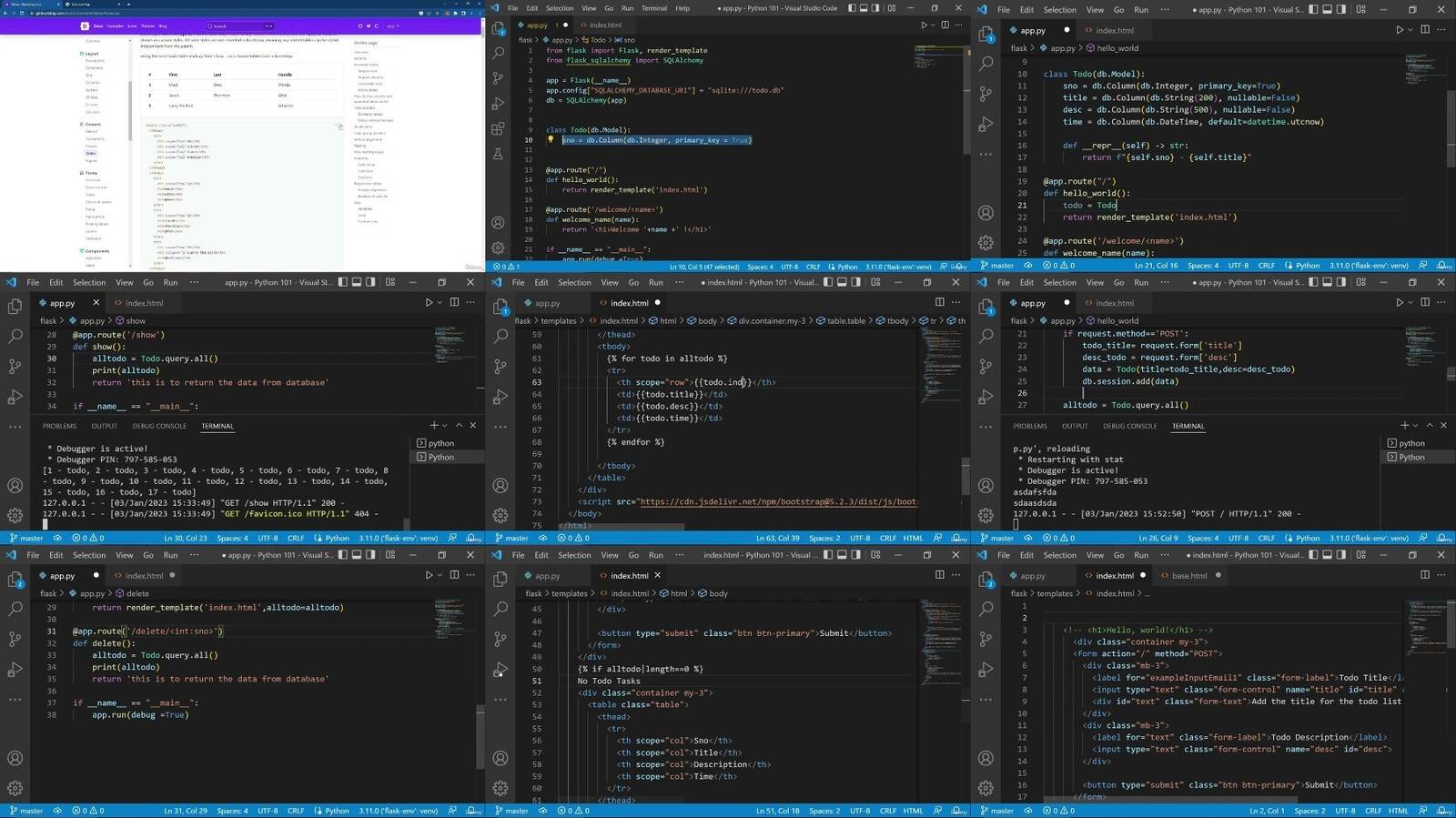Image resolution: width=1456 pixels, height=818 pixels.
Task: Click Split Editor icon in Ln 51, Col 18 window
Action: [939, 575]
